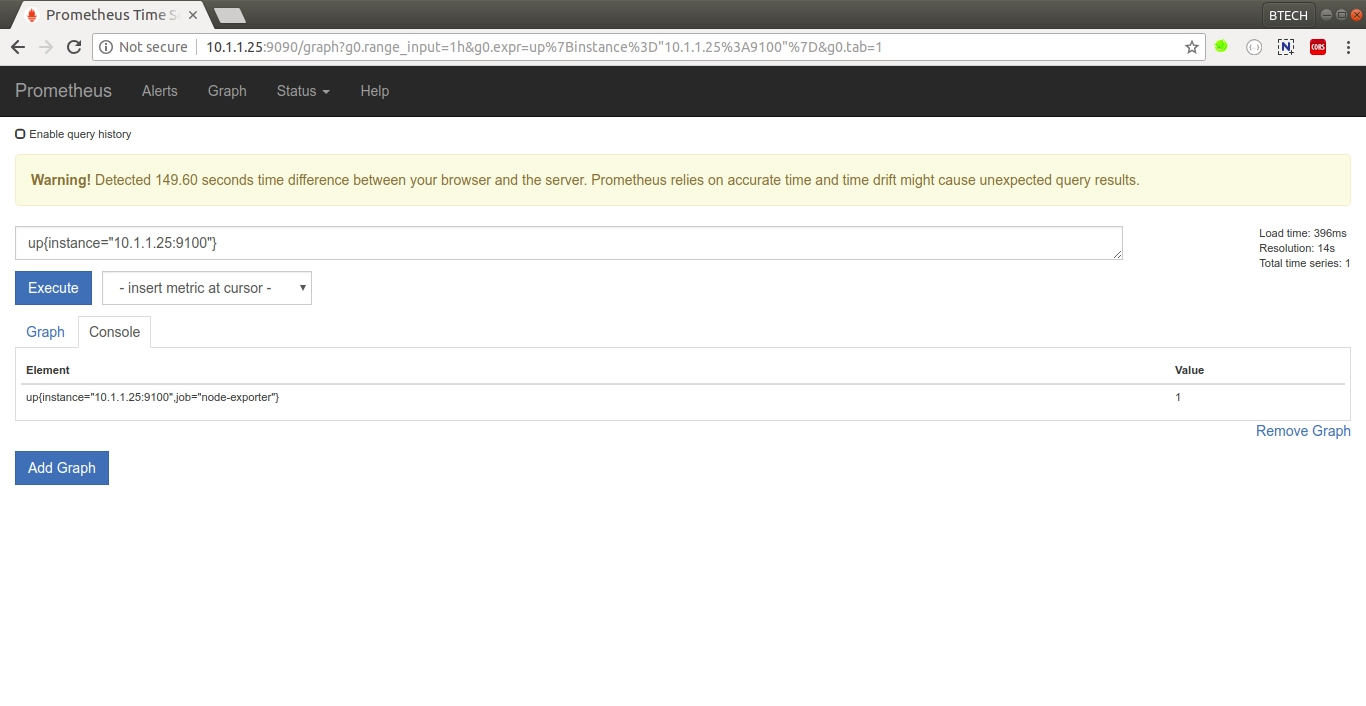Switch to the Graph tab
The height and width of the screenshot is (706, 1366).
tap(45, 332)
